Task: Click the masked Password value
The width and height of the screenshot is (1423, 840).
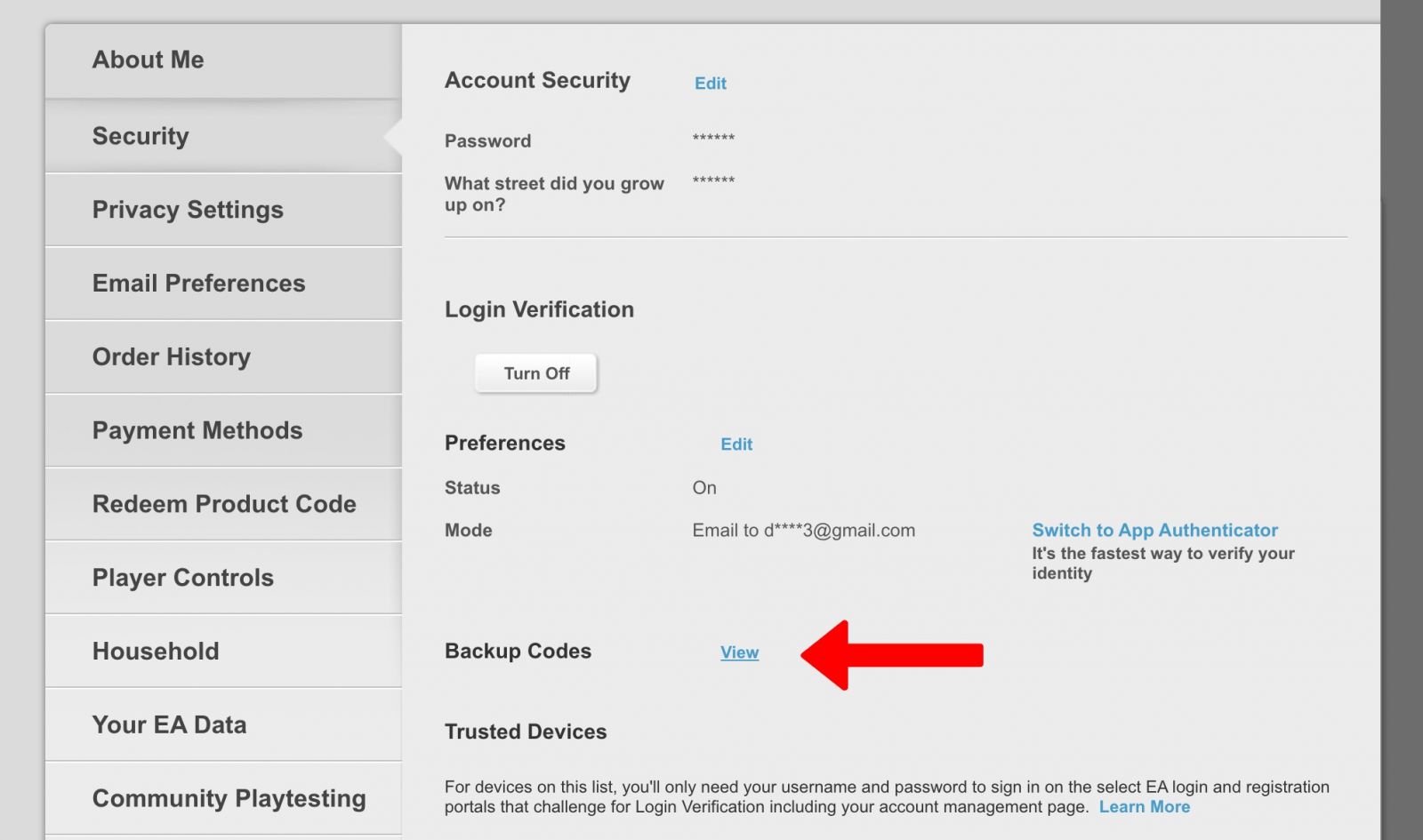Action: 713,139
